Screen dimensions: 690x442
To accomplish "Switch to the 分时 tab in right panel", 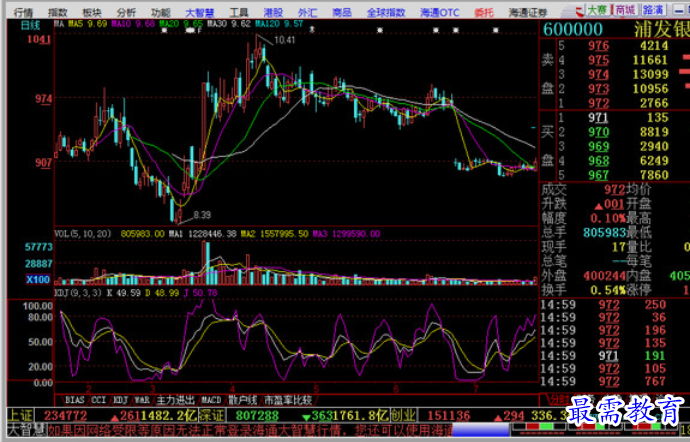I will point(558,400).
